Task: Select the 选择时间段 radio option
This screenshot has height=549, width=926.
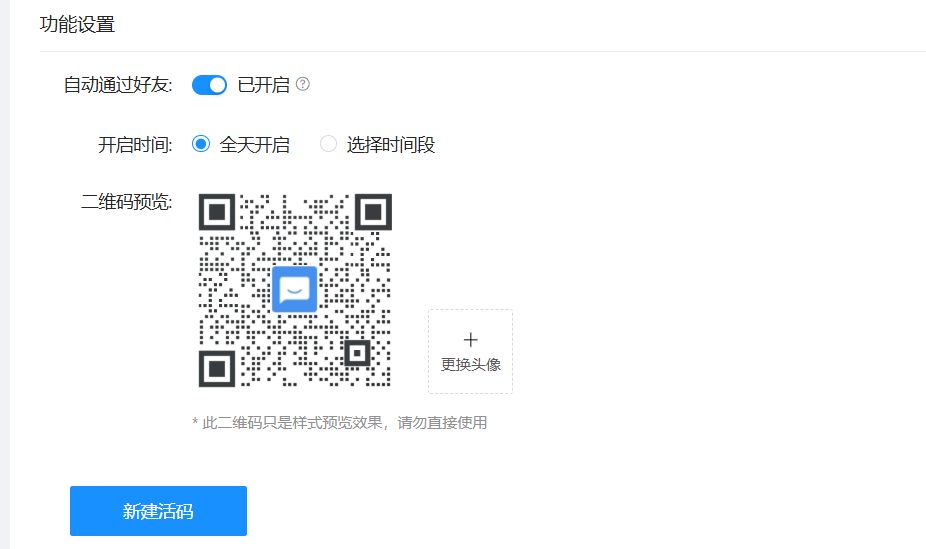Action: (x=328, y=143)
